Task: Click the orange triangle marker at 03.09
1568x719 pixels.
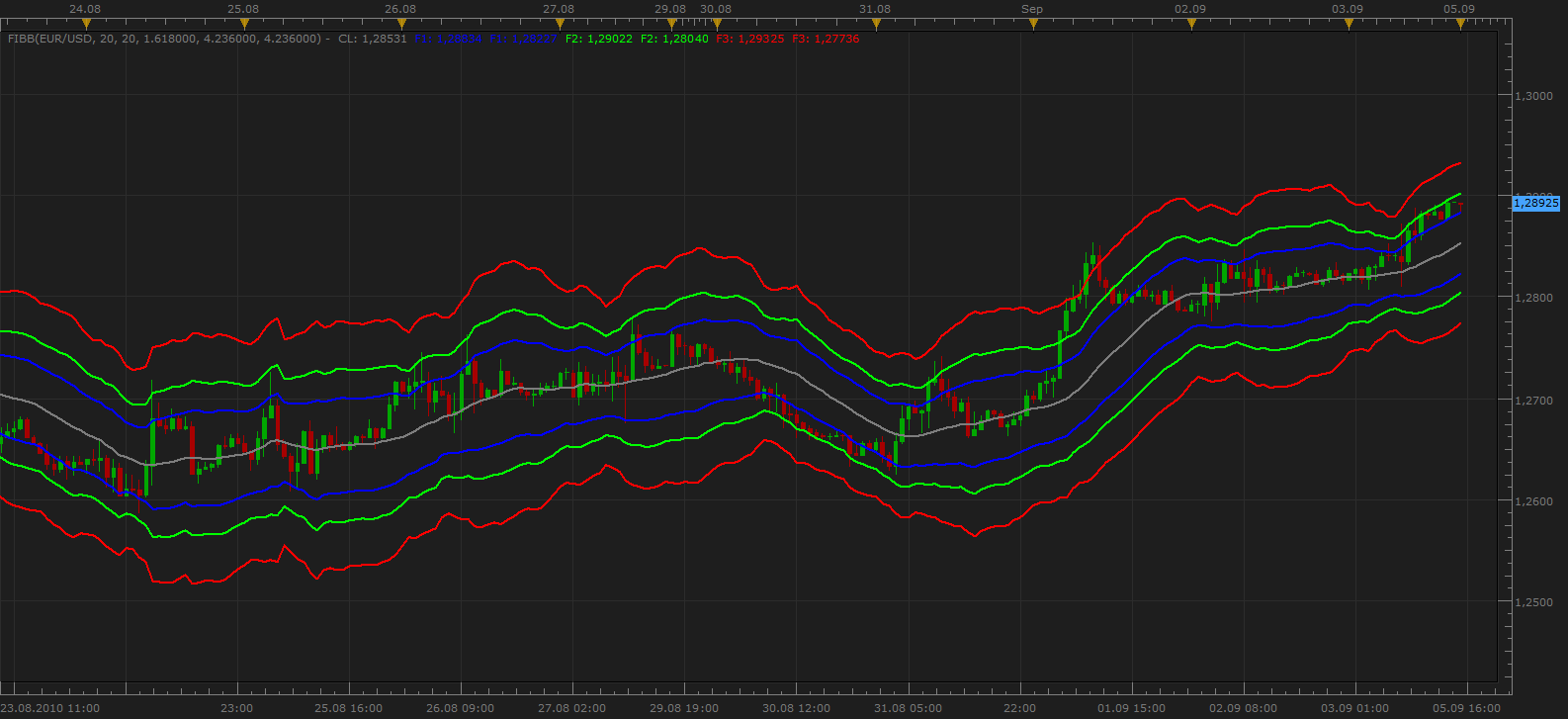Action: (x=1349, y=24)
